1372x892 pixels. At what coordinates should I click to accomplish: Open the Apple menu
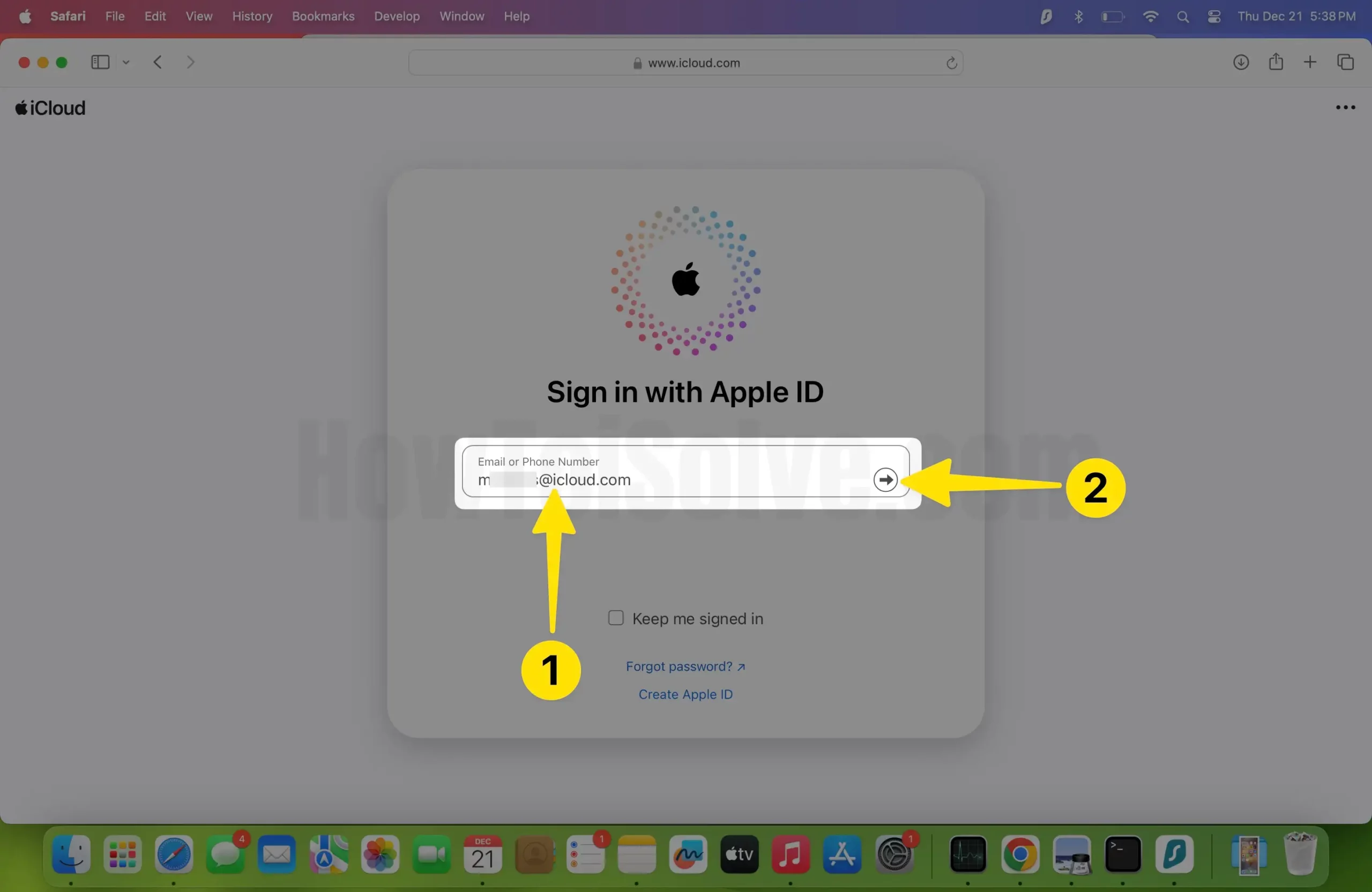tap(25, 16)
